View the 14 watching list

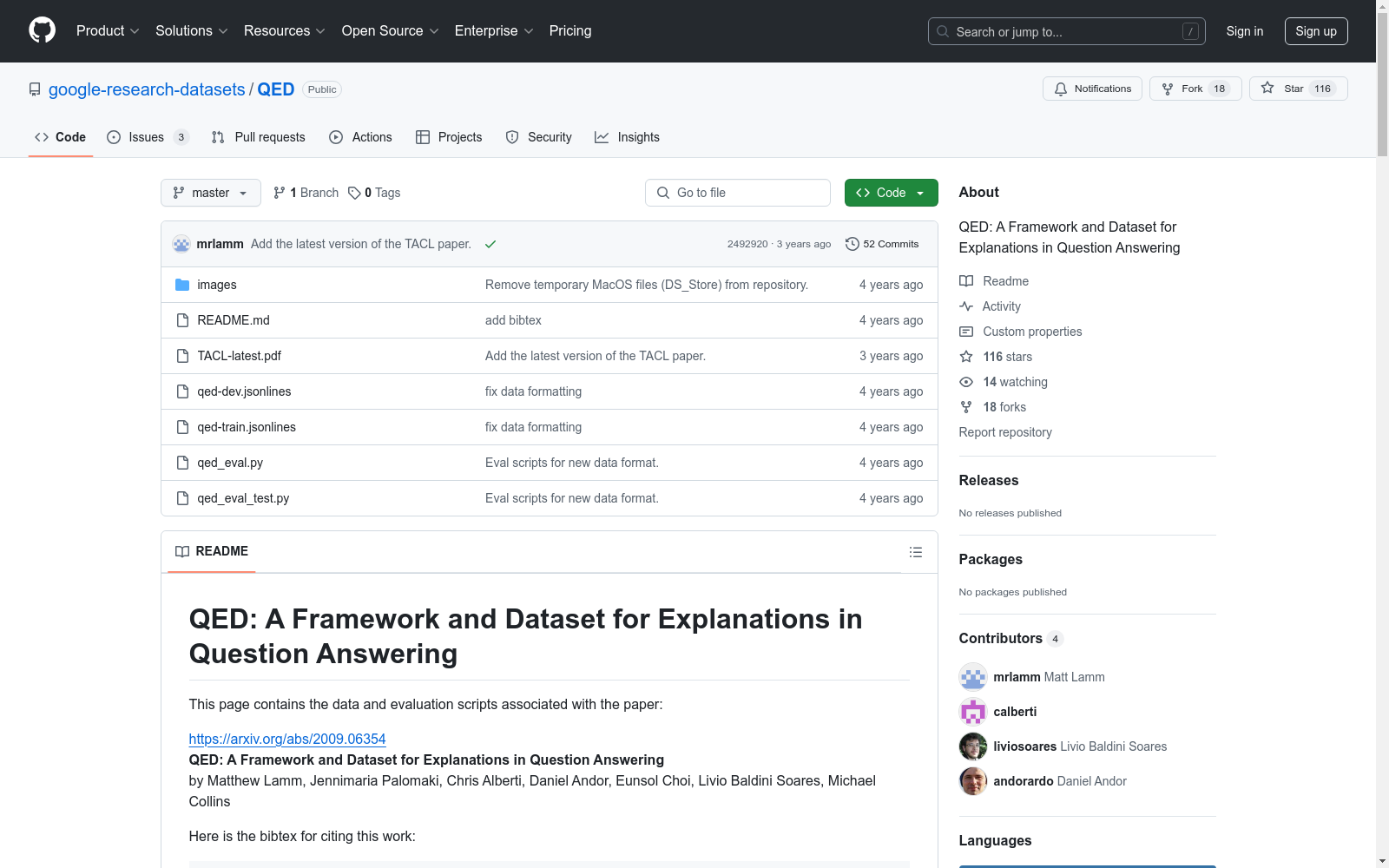1004,382
